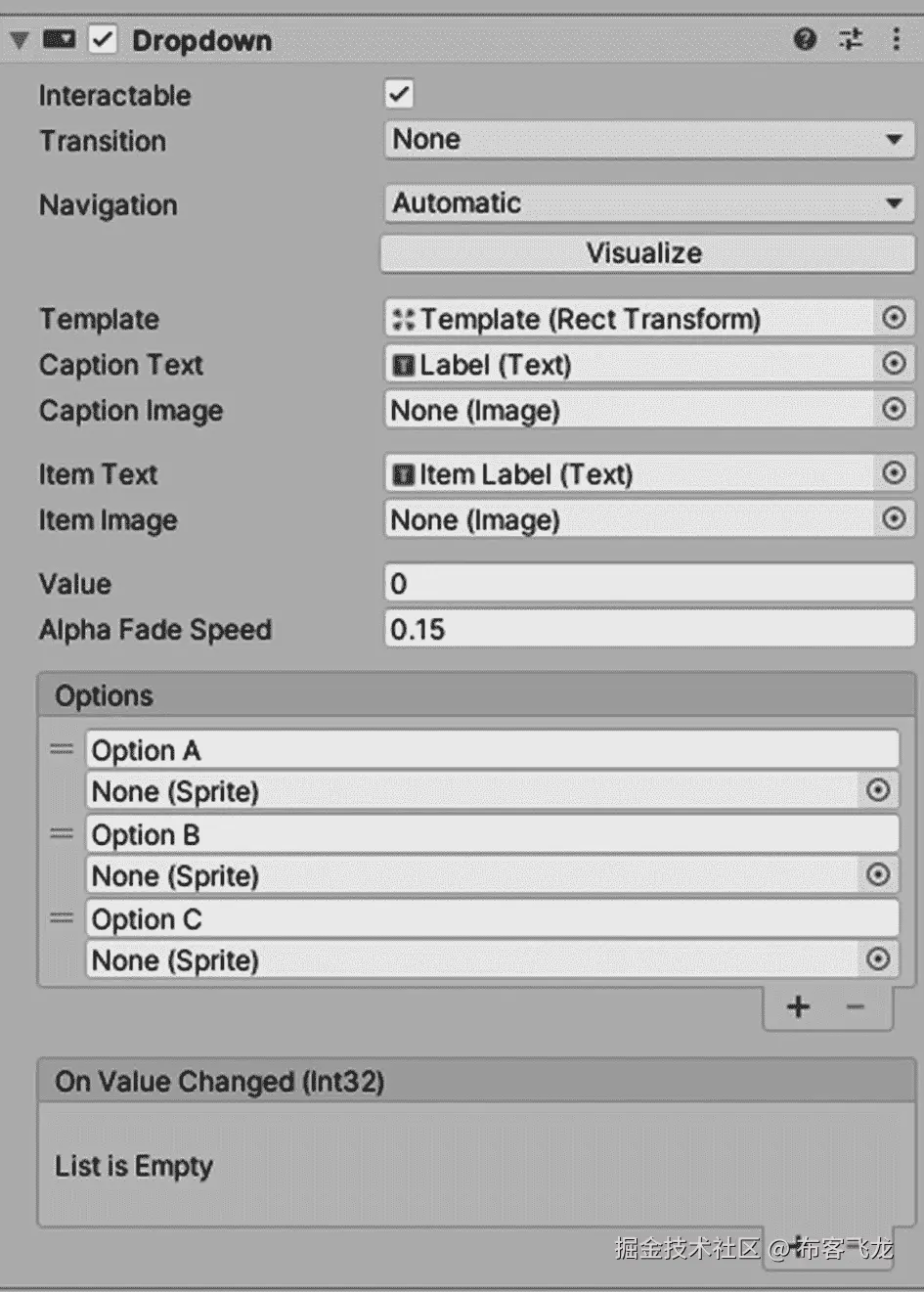This screenshot has height=1292, width=924.
Task: Open sprite picker for Option A
Action: pyautogui.click(x=878, y=790)
